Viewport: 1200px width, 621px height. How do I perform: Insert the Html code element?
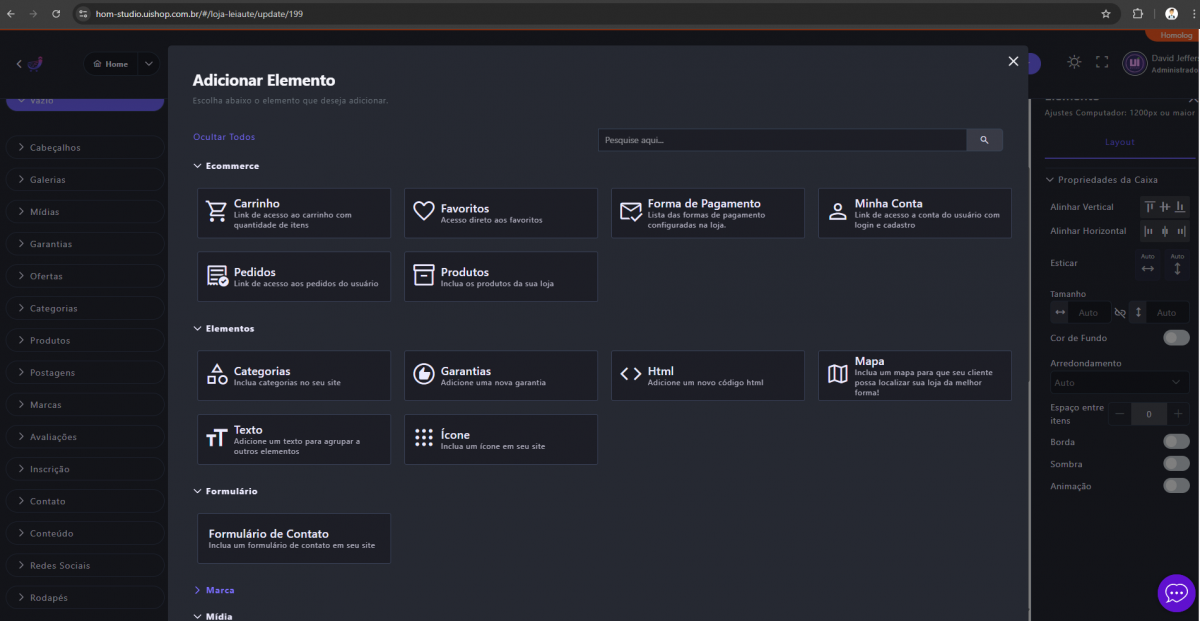[x=707, y=375]
